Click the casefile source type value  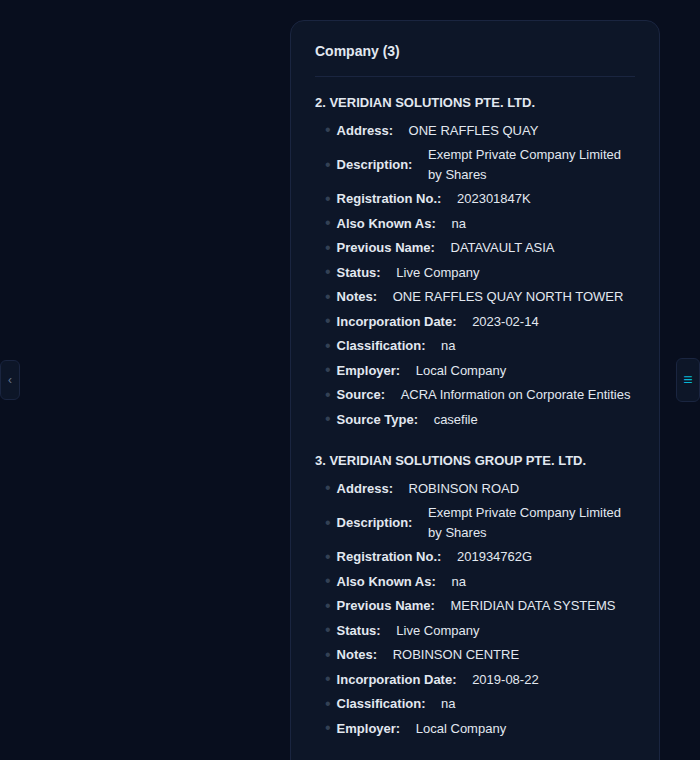click(455, 420)
